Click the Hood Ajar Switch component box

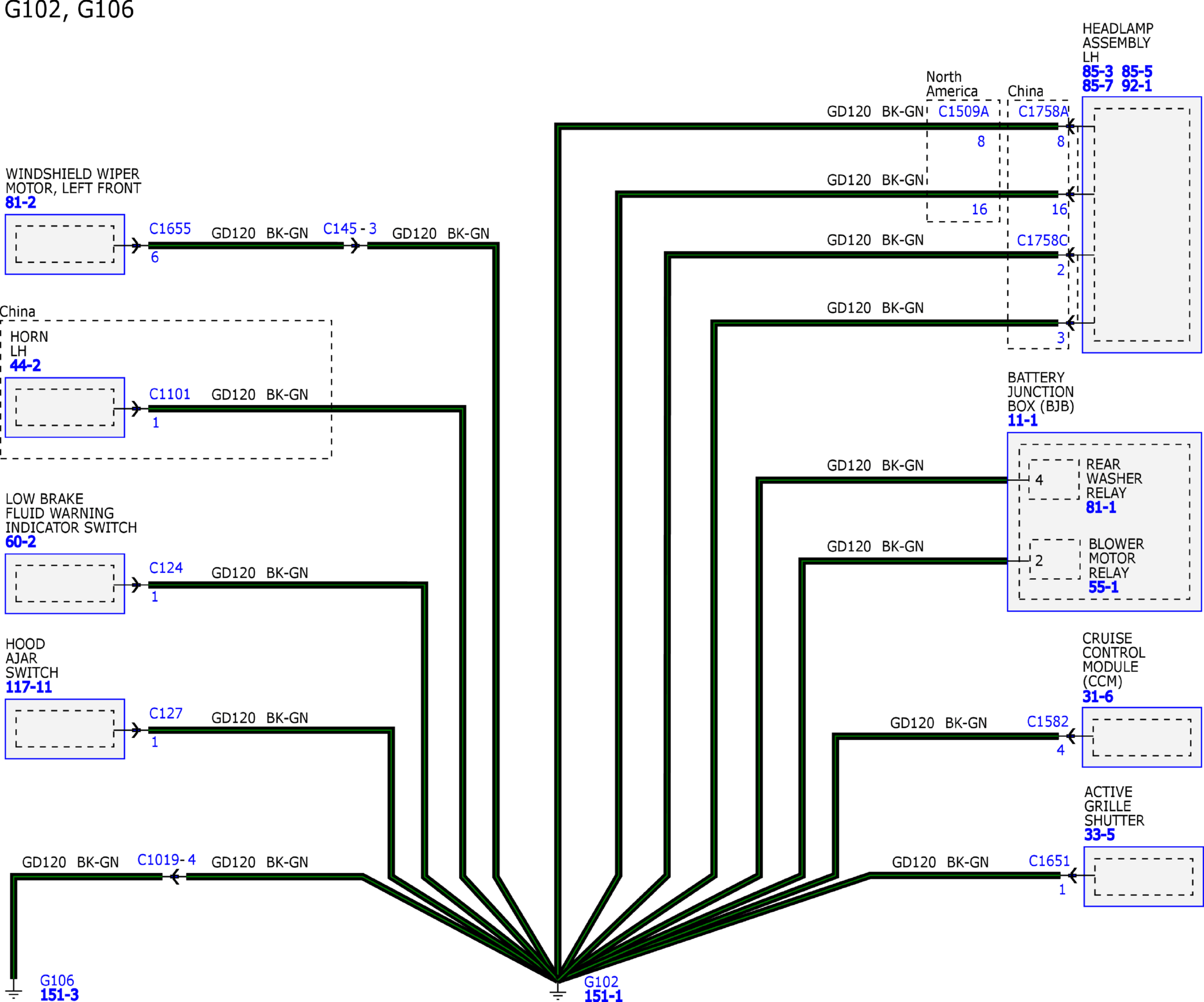click(x=65, y=729)
